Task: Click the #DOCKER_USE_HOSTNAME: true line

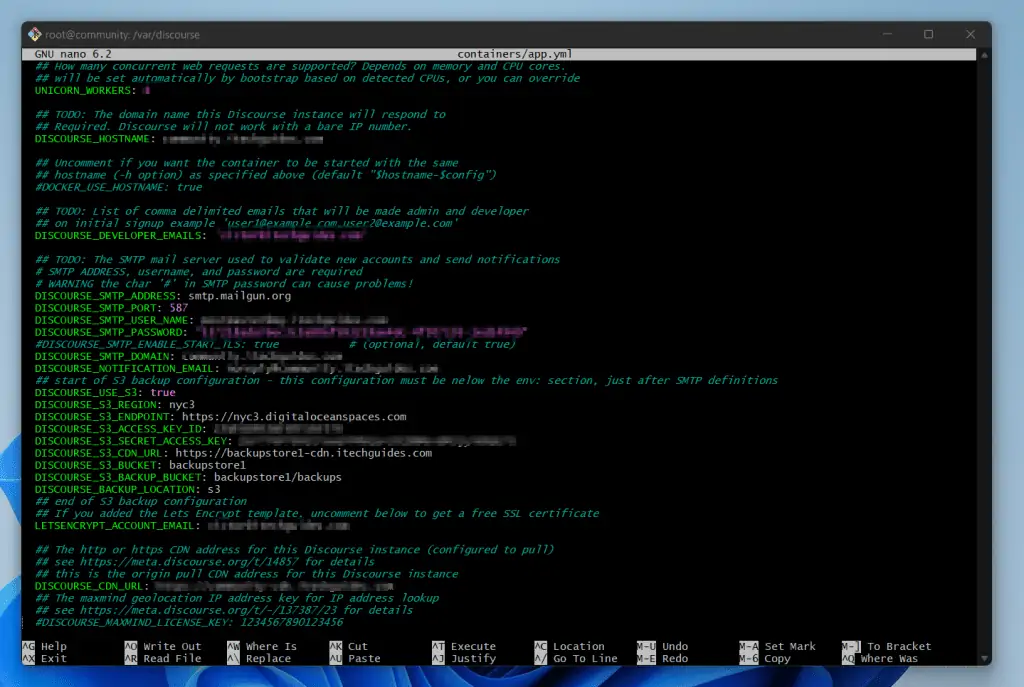Action: click(x=118, y=187)
